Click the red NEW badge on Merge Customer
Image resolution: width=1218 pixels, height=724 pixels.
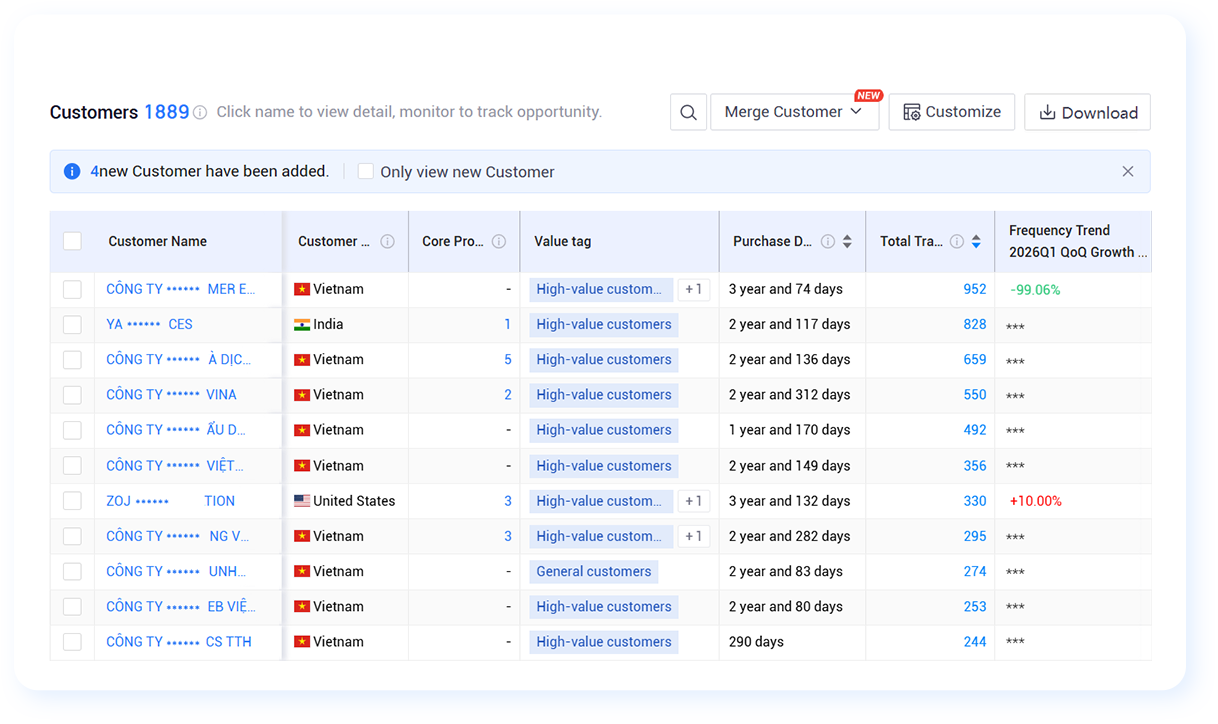(x=868, y=96)
